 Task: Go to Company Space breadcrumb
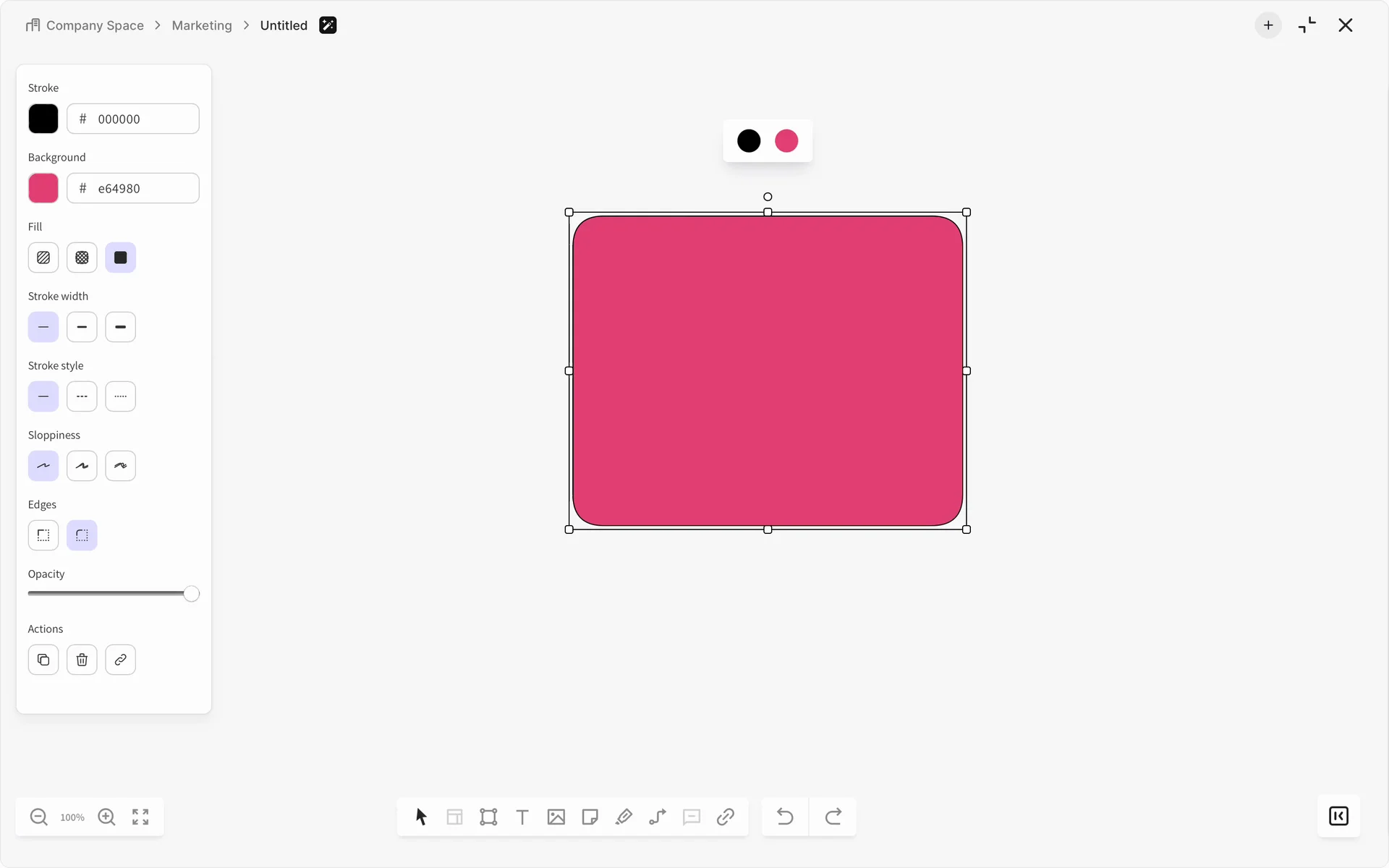pos(94,25)
